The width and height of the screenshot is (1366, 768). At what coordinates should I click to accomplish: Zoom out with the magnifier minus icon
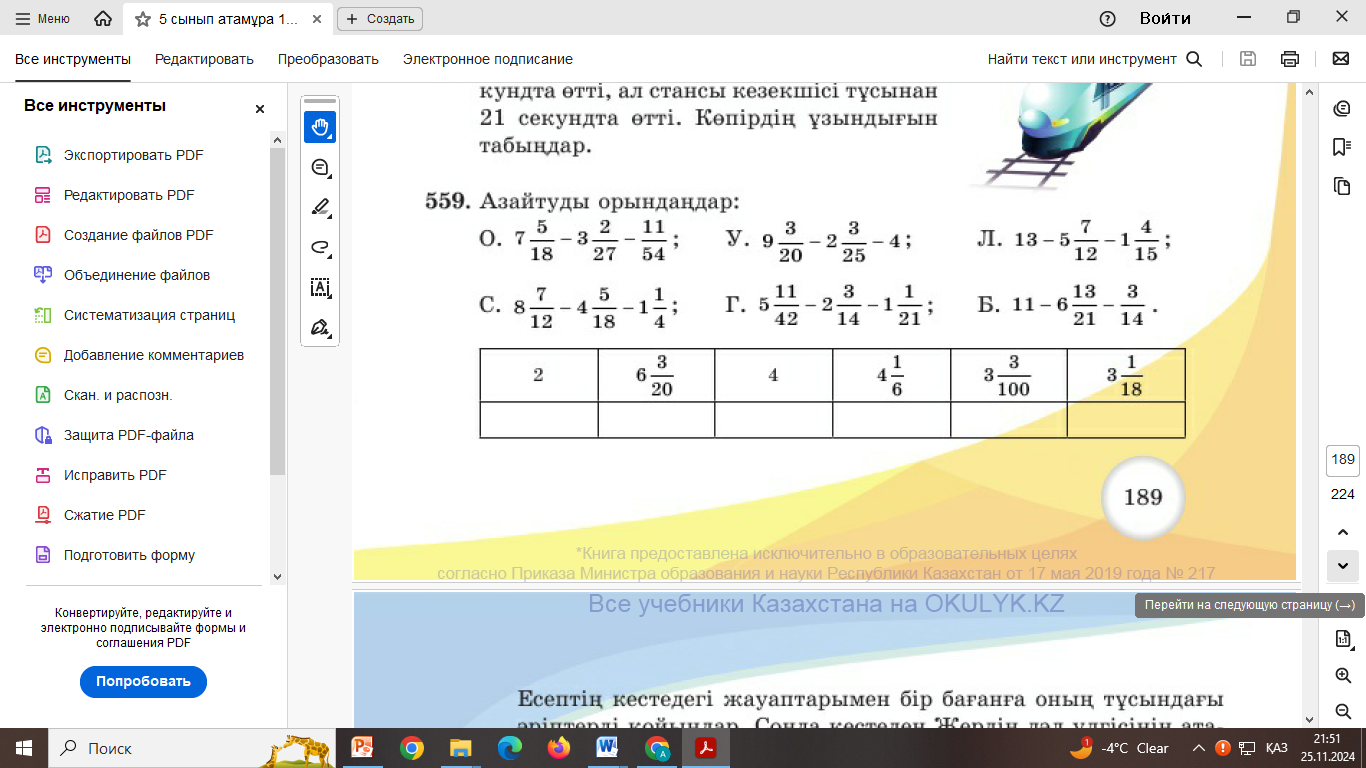[1343, 711]
